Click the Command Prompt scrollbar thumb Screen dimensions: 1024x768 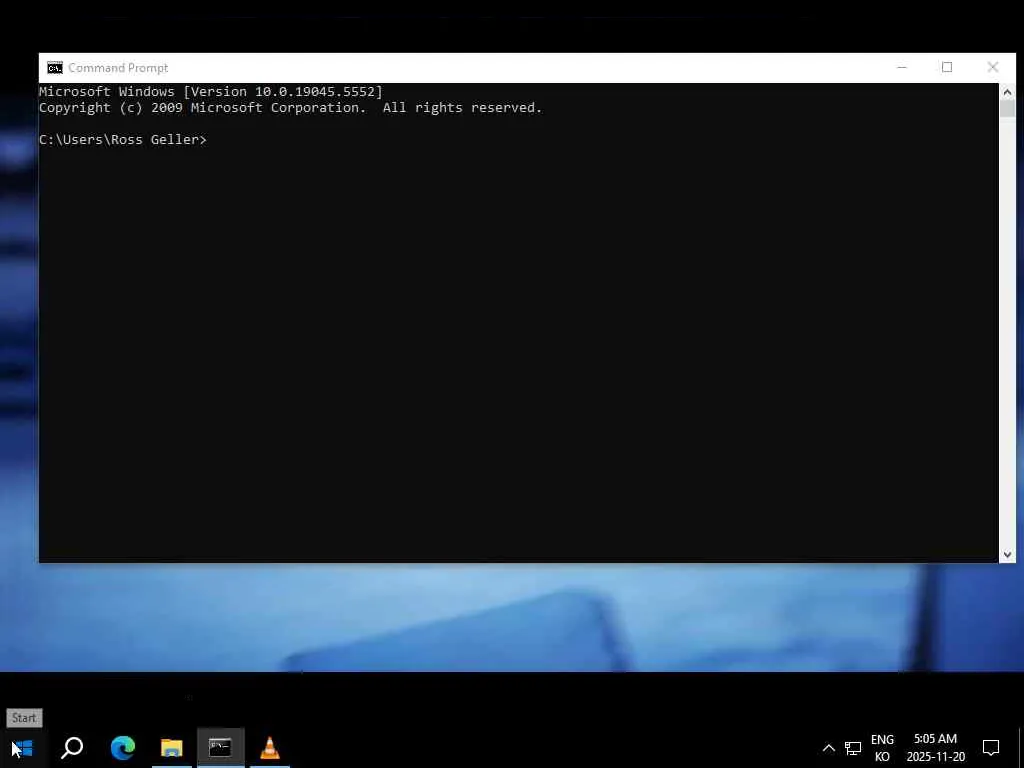(1007, 108)
